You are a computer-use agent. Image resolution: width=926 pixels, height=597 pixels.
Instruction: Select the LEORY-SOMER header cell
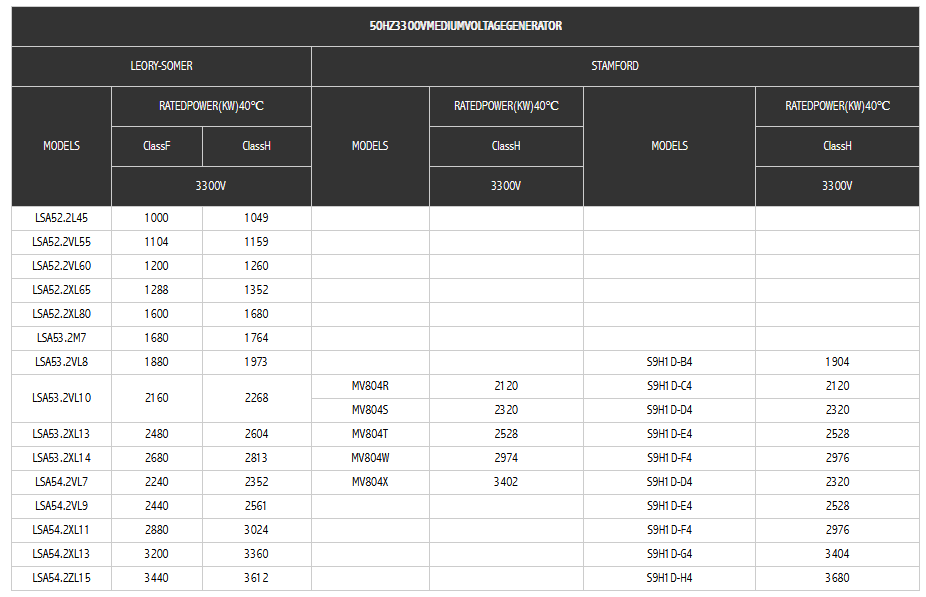[x=161, y=66]
